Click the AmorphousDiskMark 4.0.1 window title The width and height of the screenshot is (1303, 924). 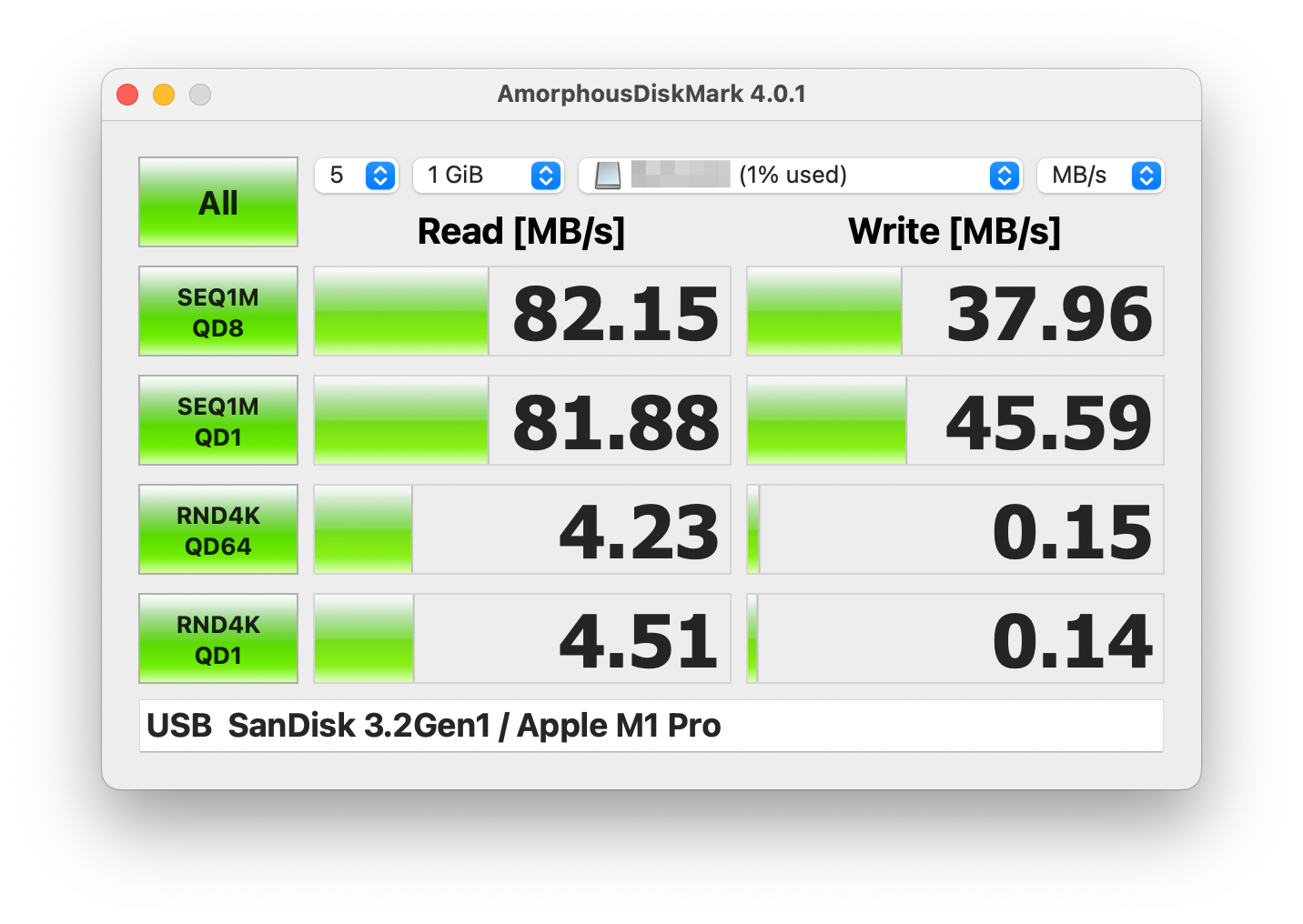pos(651,94)
